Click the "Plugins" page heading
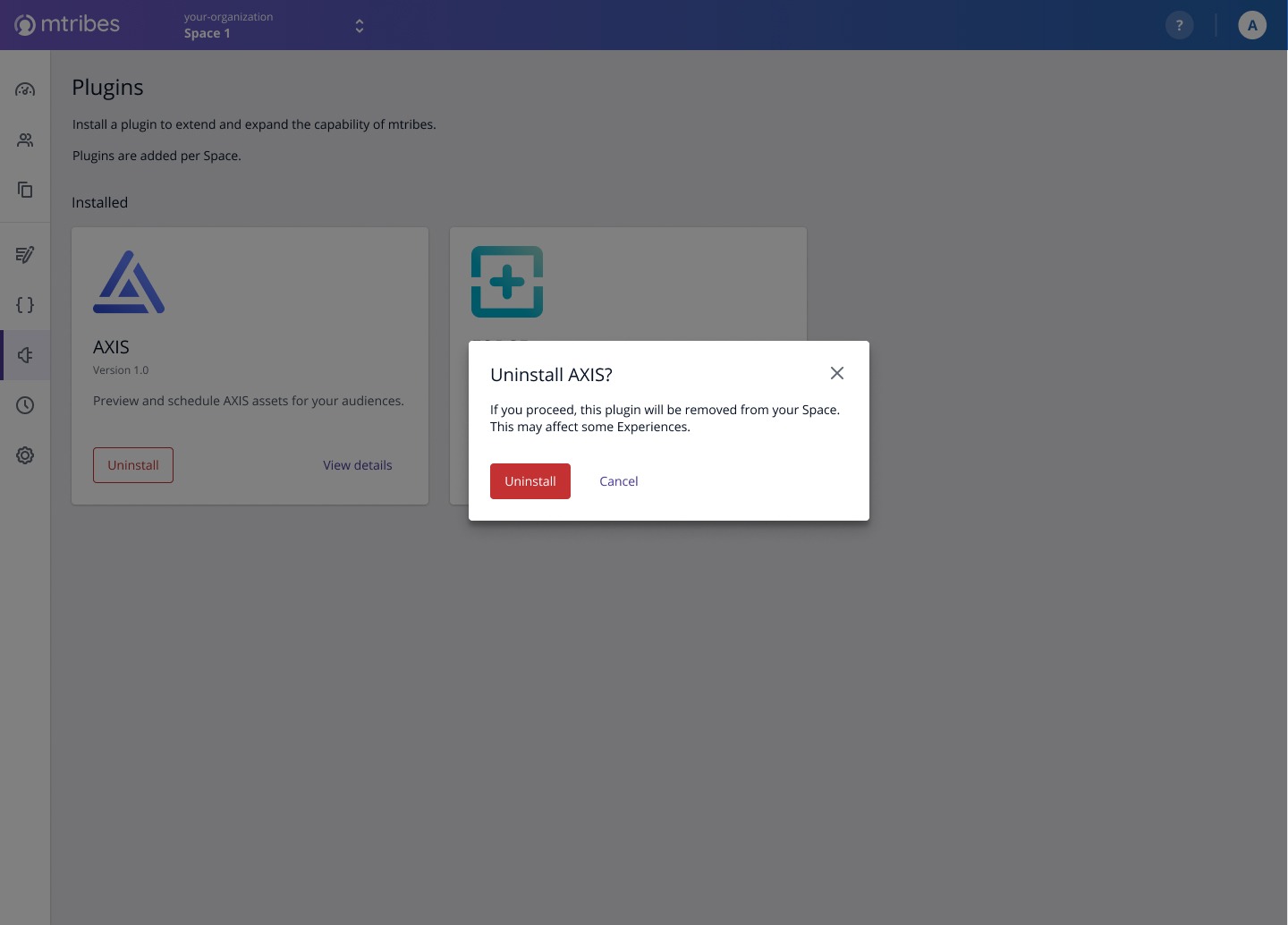This screenshot has width=1288, height=925. 107,88
